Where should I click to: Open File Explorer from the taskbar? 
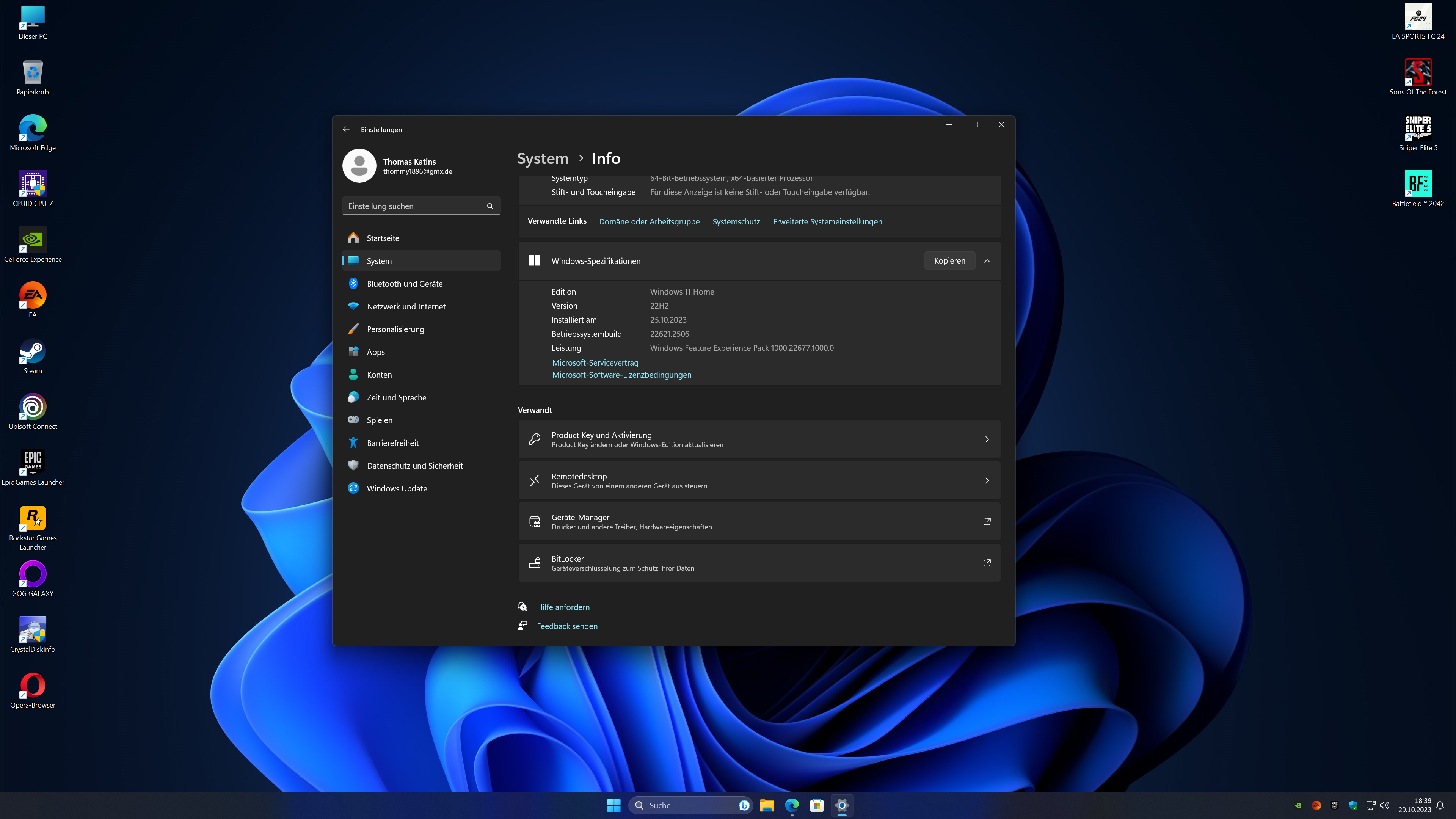(x=766, y=805)
